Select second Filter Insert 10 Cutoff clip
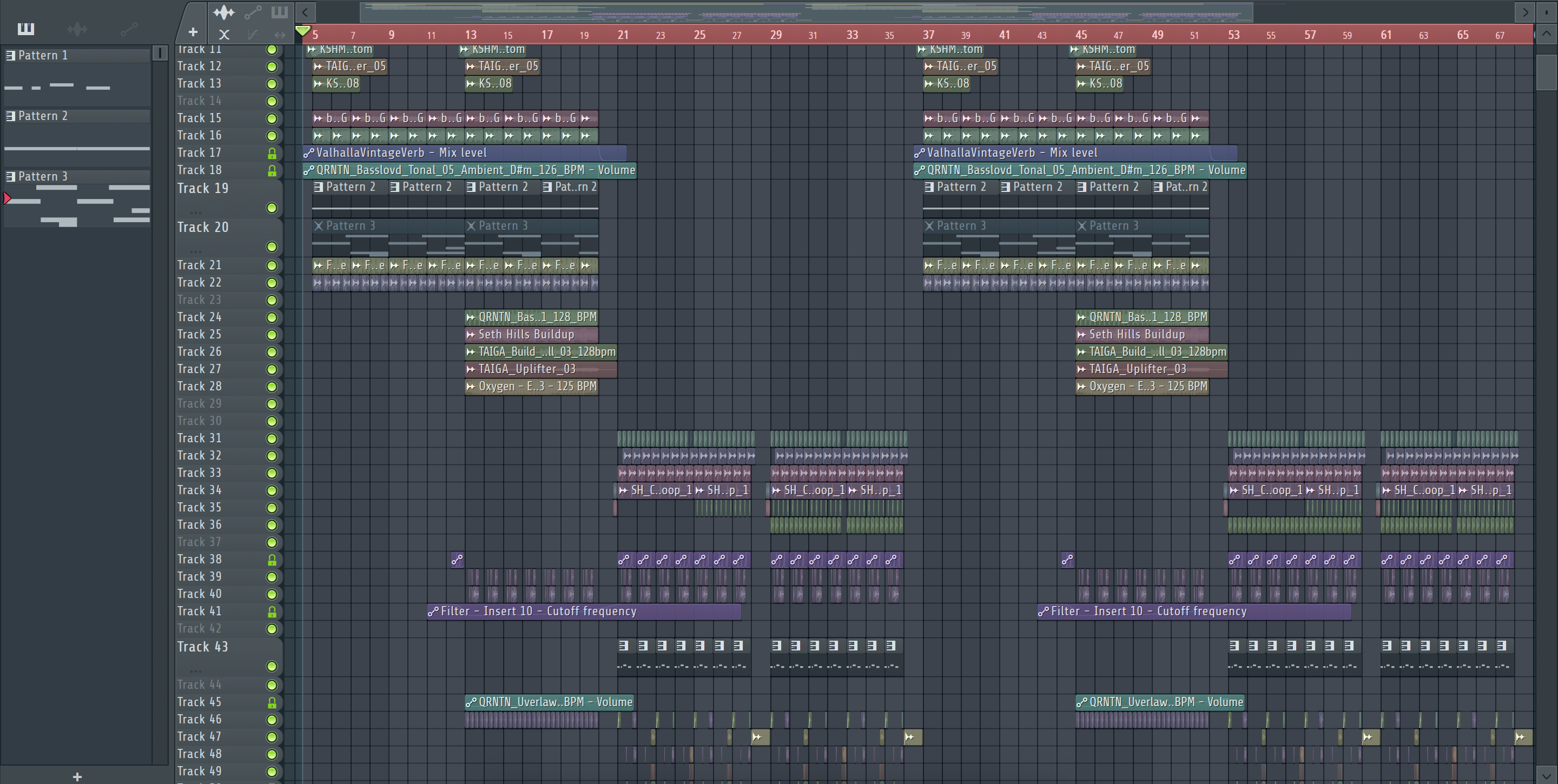 pyautogui.click(x=1194, y=611)
